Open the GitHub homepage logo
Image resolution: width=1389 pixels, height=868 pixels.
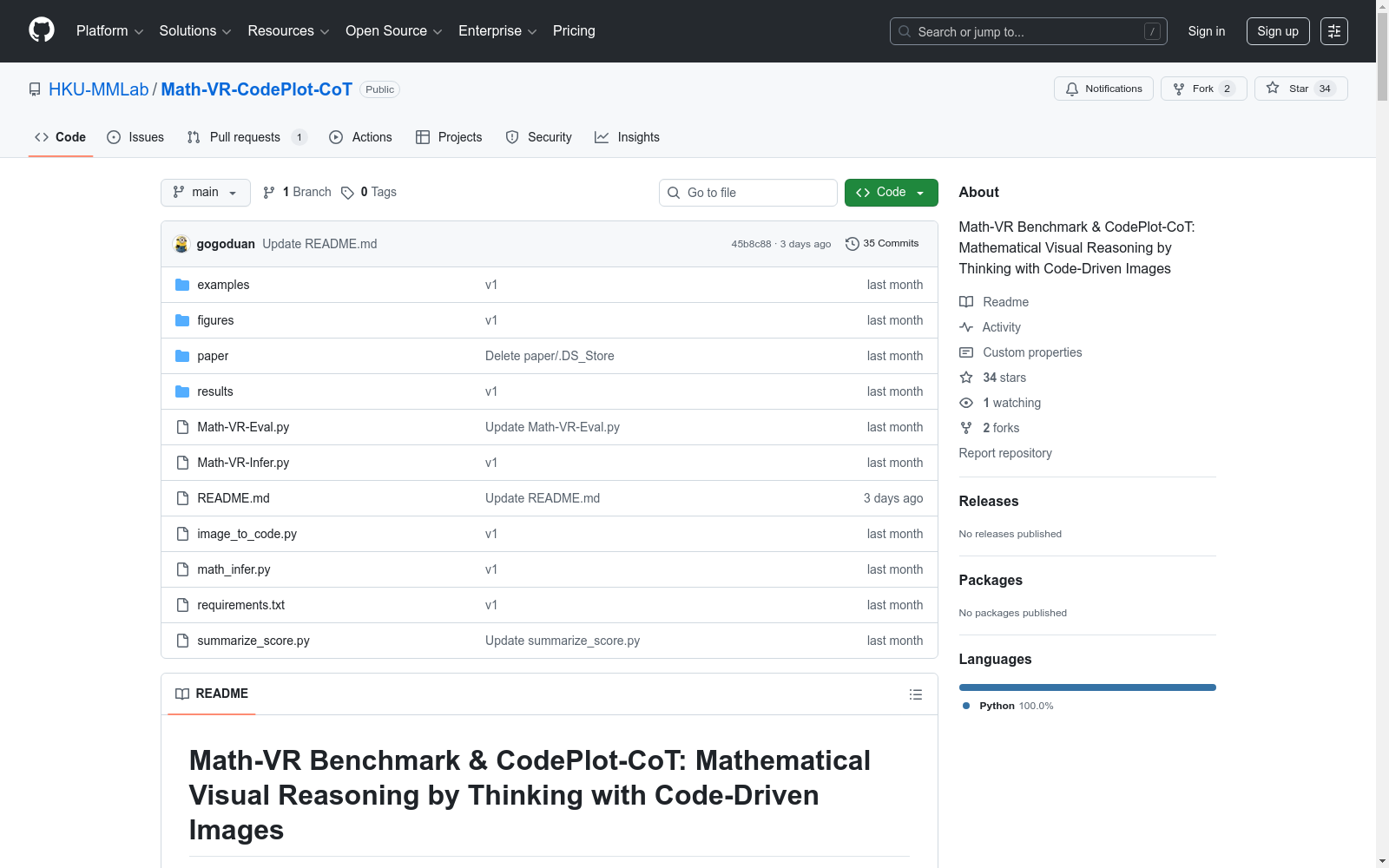42,30
